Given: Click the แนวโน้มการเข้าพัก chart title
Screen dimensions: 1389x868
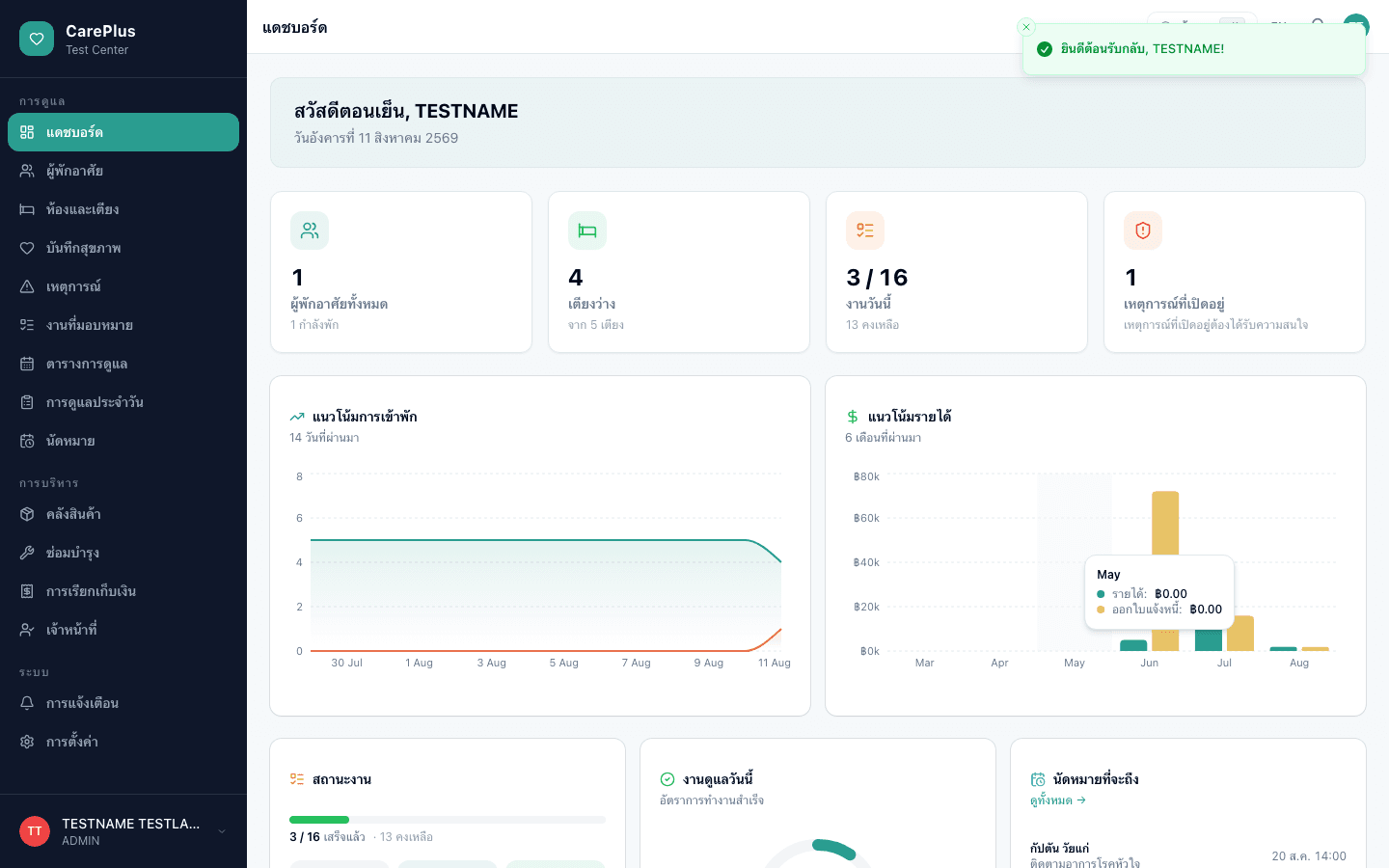Looking at the screenshot, I should (x=365, y=417).
